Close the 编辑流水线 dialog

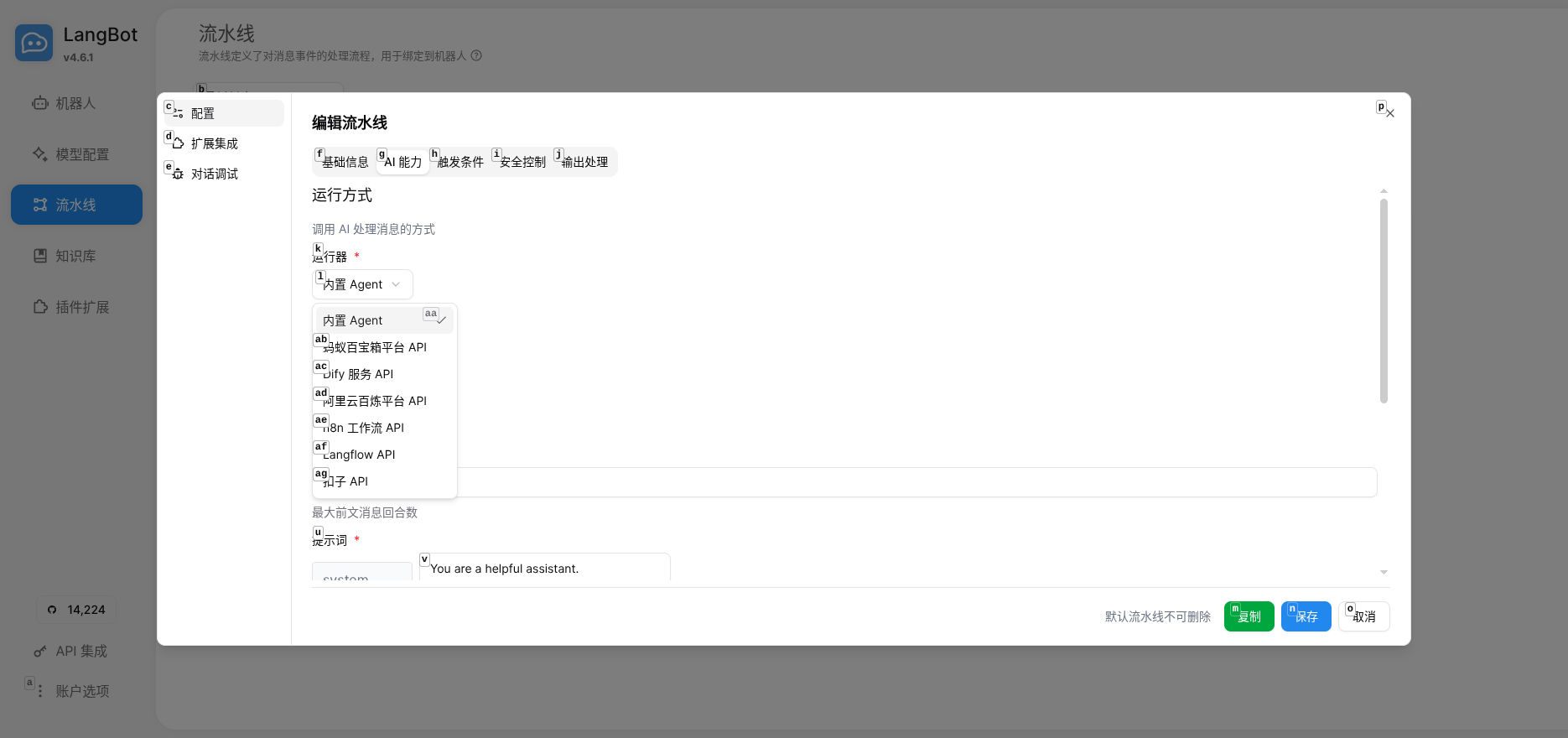(1389, 113)
